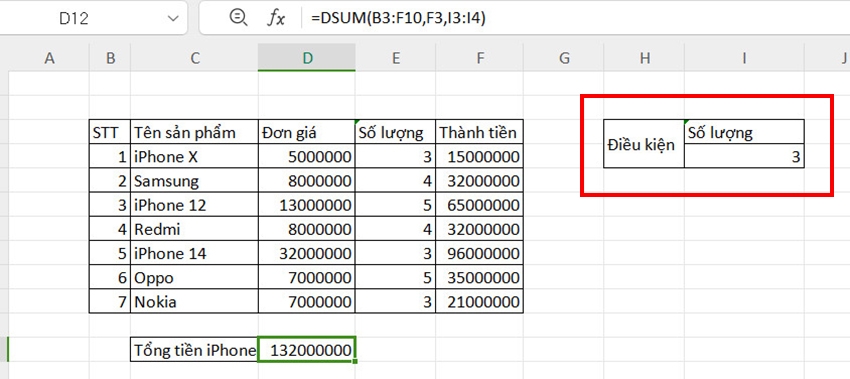Select column H header
The image size is (850, 379).
pyautogui.click(x=644, y=58)
